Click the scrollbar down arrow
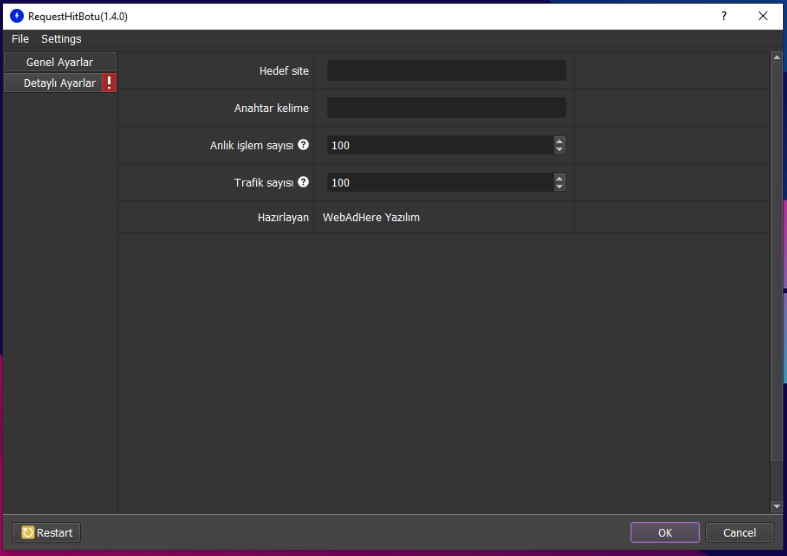Image resolution: width=787 pixels, height=556 pixels. pyautogui.click(x=776, y=507)
